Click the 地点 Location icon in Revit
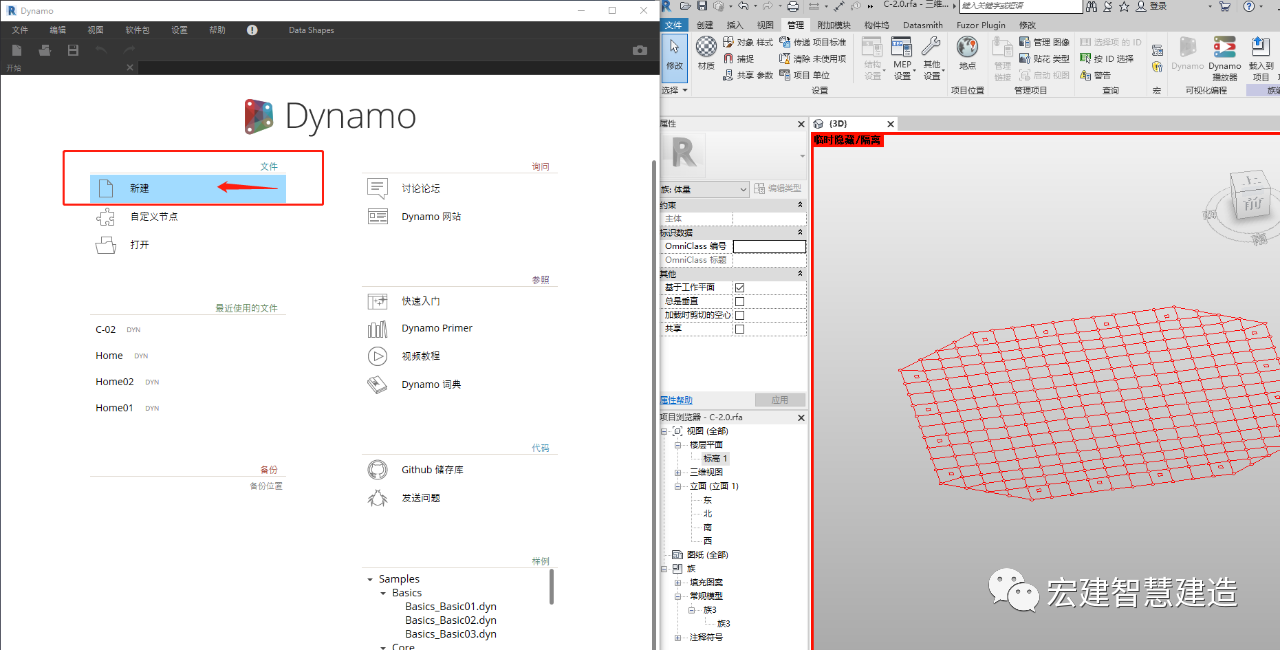The width and height of the screenshot is (1280, 650). pos(967,54)
